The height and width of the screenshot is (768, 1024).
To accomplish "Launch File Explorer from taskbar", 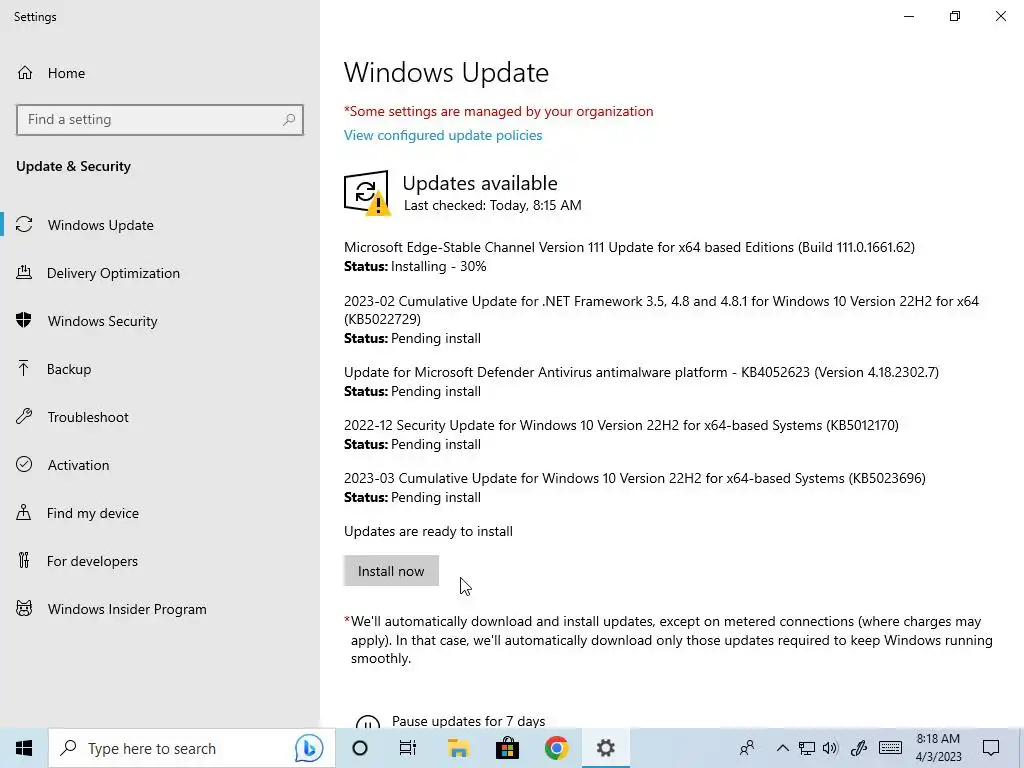I will 458,748.
